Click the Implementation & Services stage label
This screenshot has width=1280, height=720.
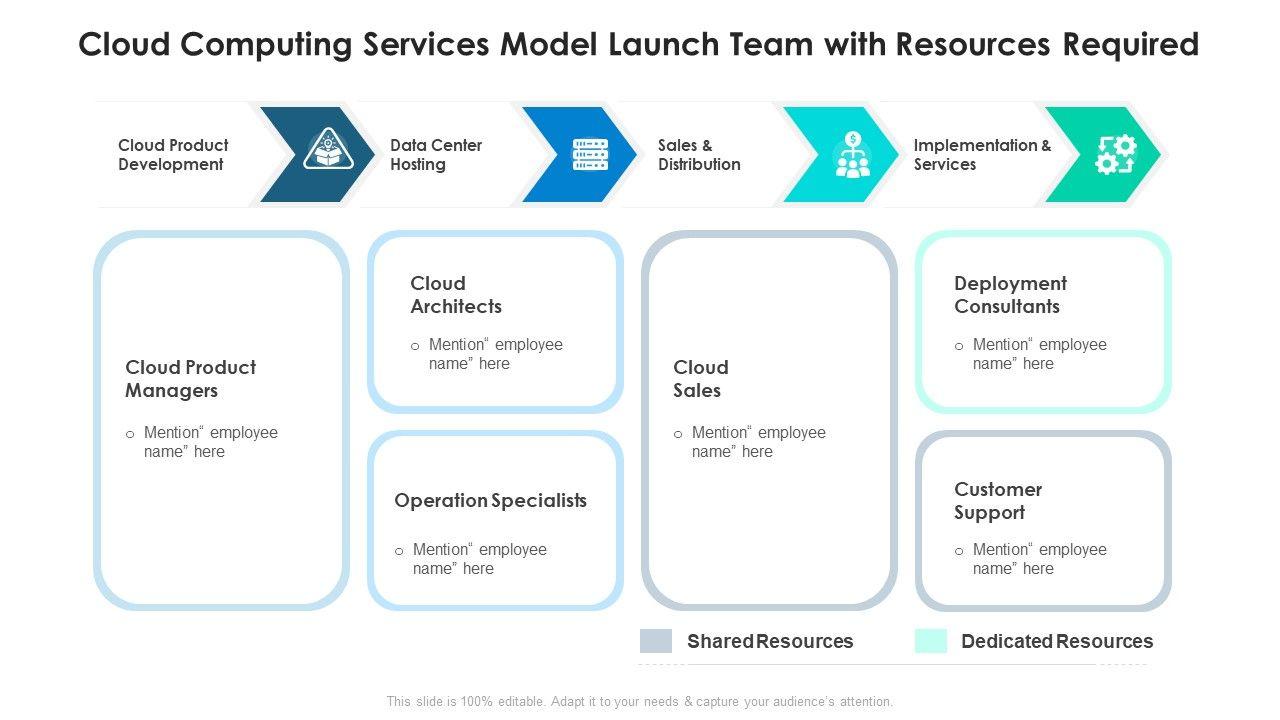pyautogui.click(x=982, y=155)
